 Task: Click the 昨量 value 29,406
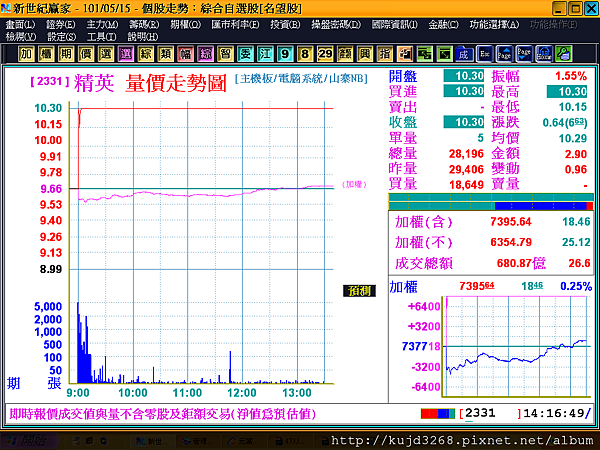click(x=466, y=169)
